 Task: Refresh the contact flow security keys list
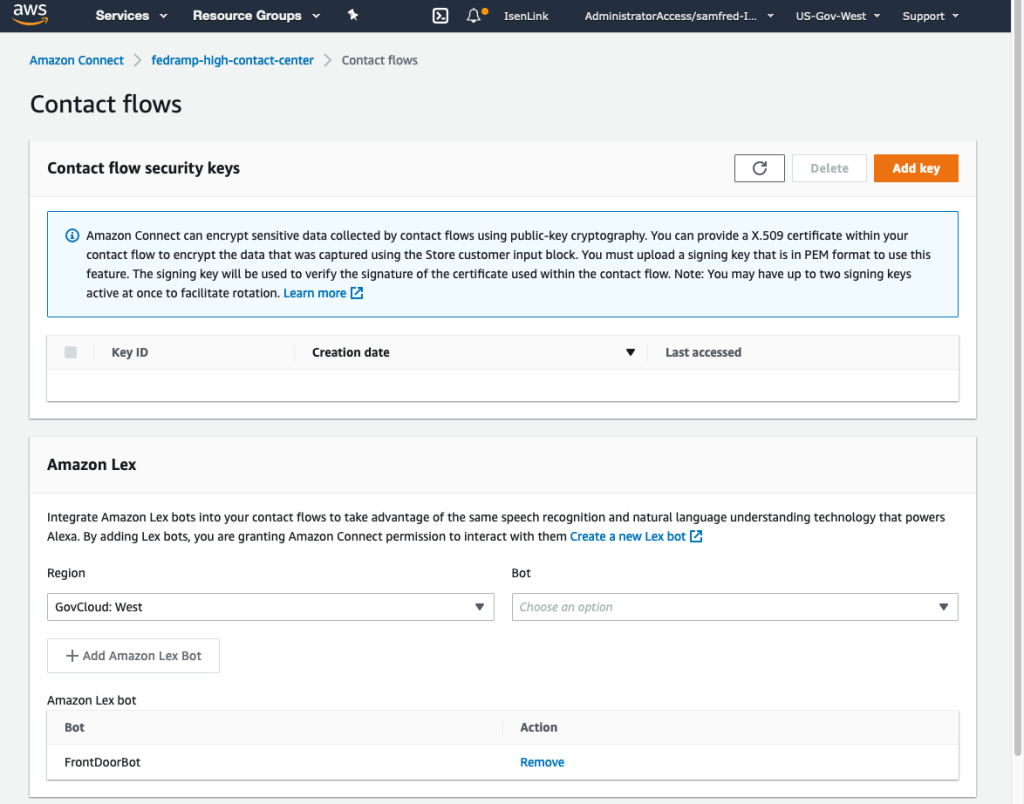pyautogui.click(x=759, y=168)
